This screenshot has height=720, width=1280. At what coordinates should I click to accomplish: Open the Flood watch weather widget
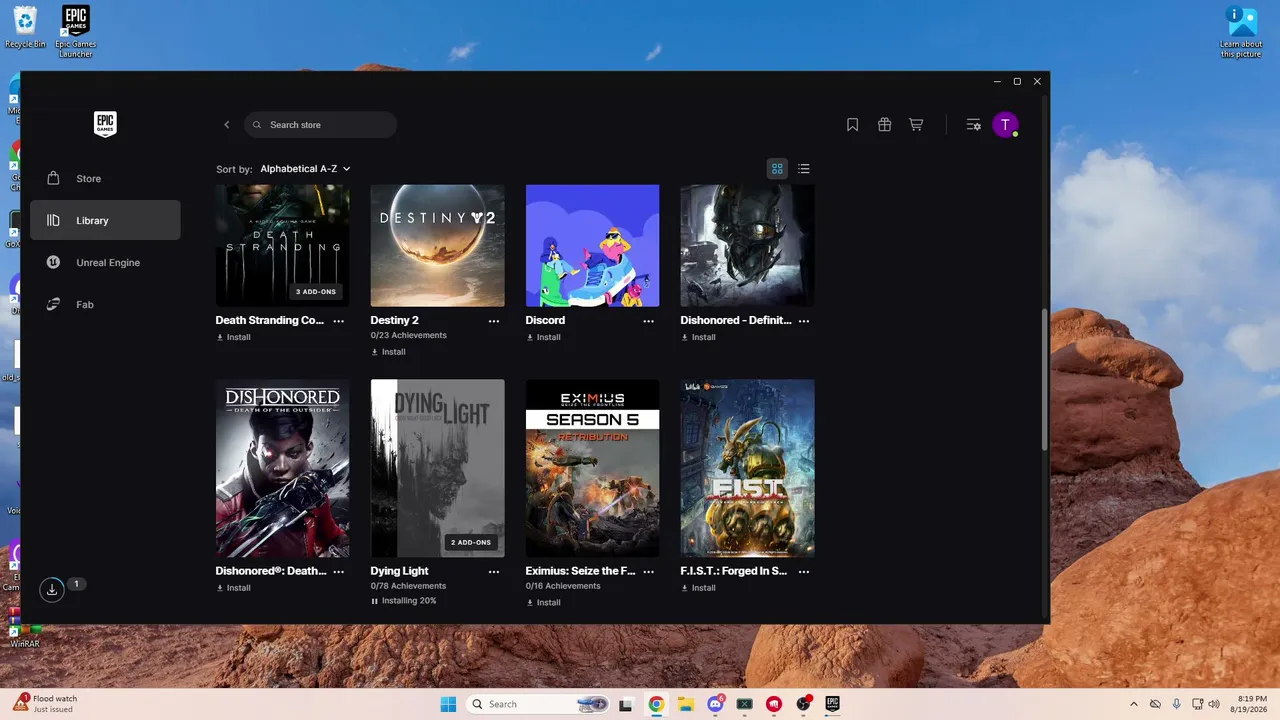(x=46, y=704)
